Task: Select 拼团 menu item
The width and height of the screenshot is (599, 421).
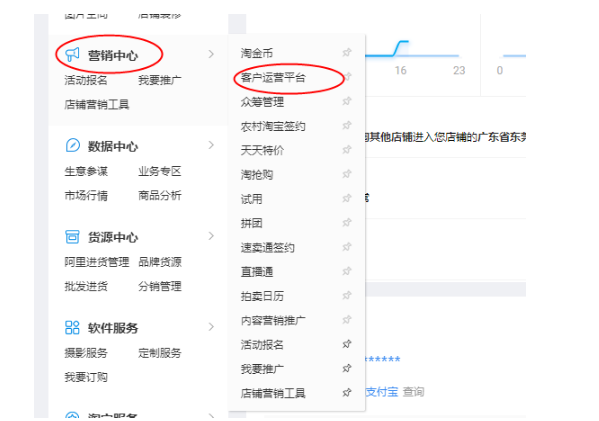Action: (251, 223)
